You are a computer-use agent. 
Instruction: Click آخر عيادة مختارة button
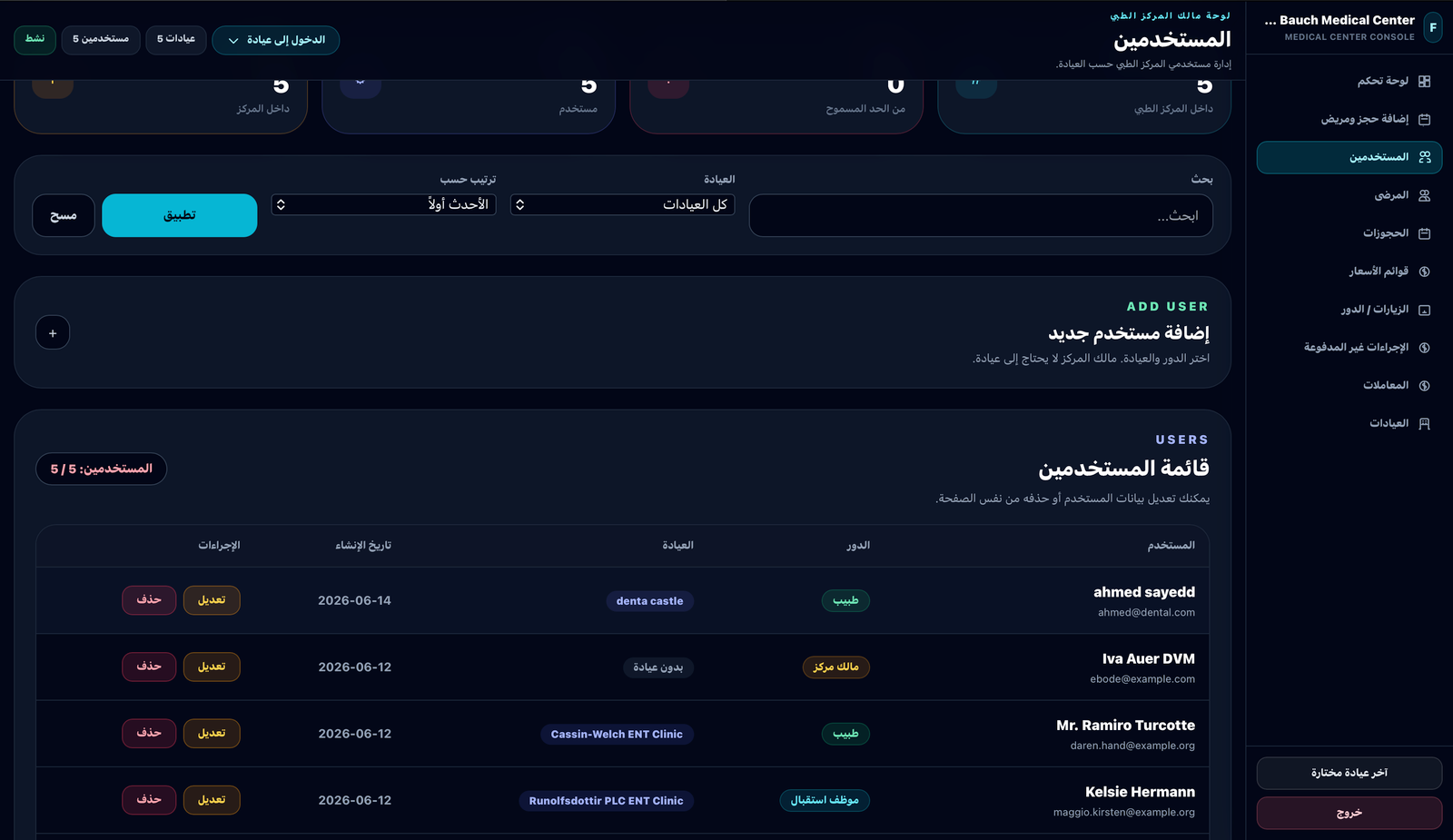click(1349, 773)
